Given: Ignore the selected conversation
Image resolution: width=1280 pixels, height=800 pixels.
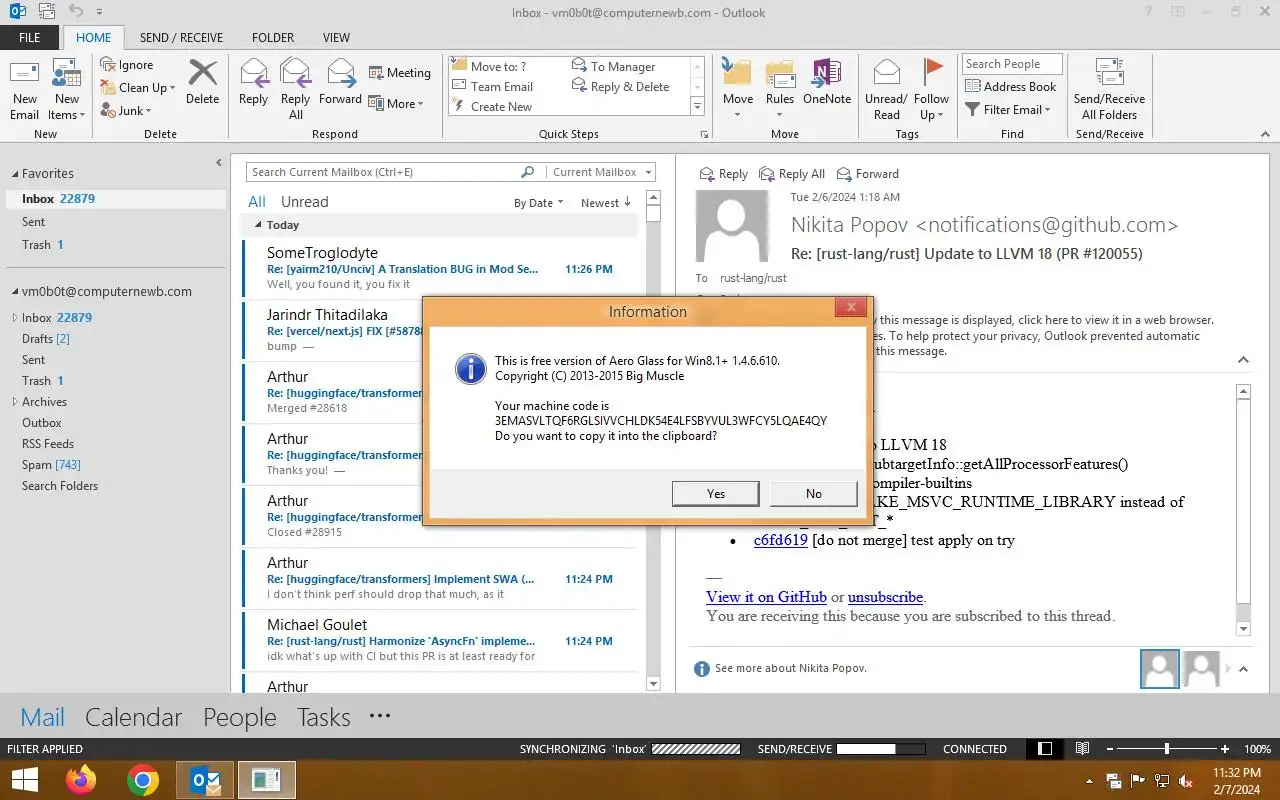Looking at the screenshot, I should pos(127,65).
